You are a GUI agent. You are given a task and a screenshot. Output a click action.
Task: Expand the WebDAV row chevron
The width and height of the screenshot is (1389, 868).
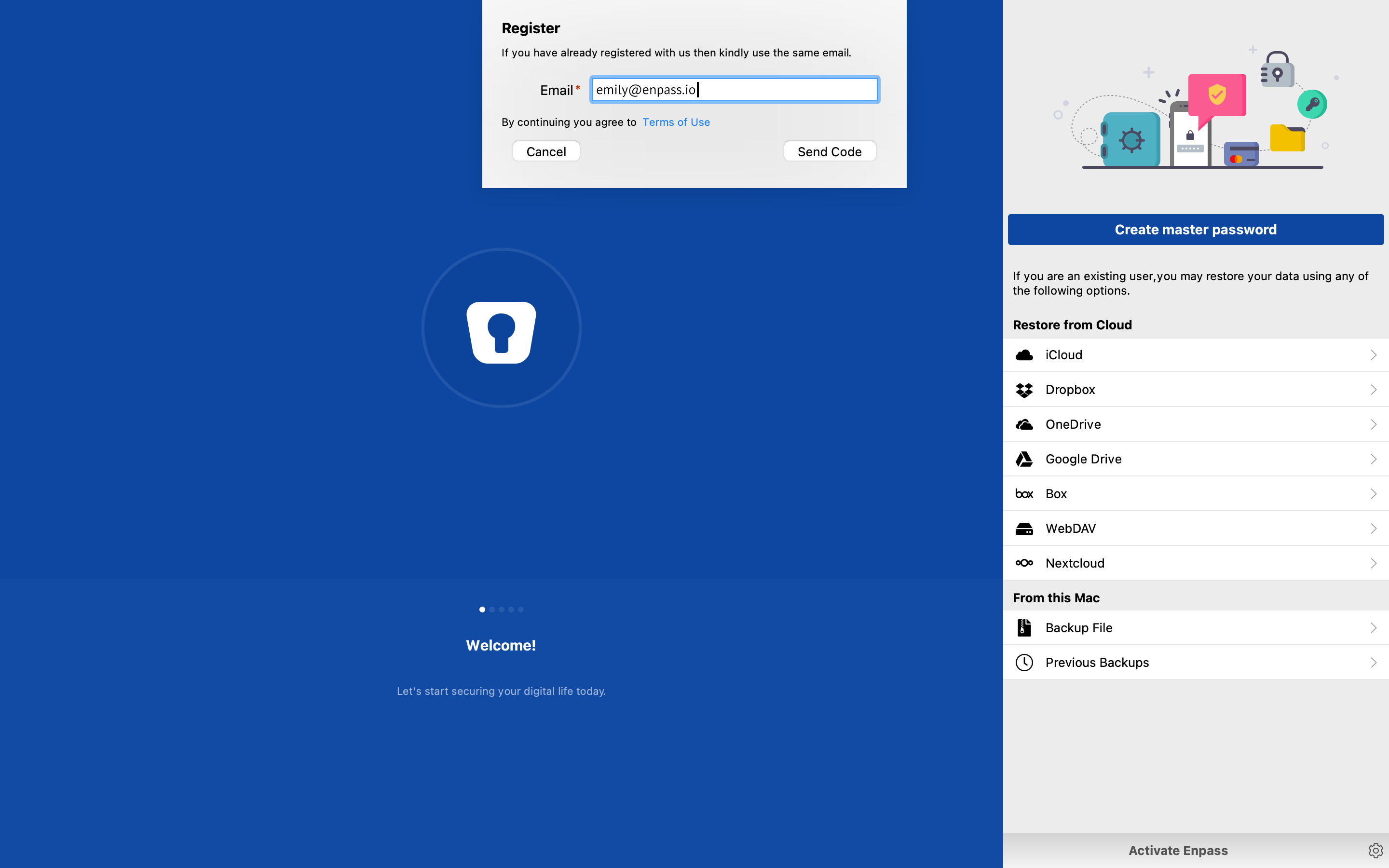pos(1374,529)
